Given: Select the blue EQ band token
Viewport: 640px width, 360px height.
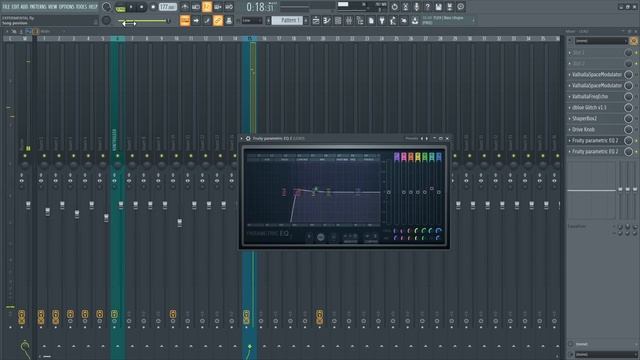Looking at the screenshot, I should pos(439,157).
